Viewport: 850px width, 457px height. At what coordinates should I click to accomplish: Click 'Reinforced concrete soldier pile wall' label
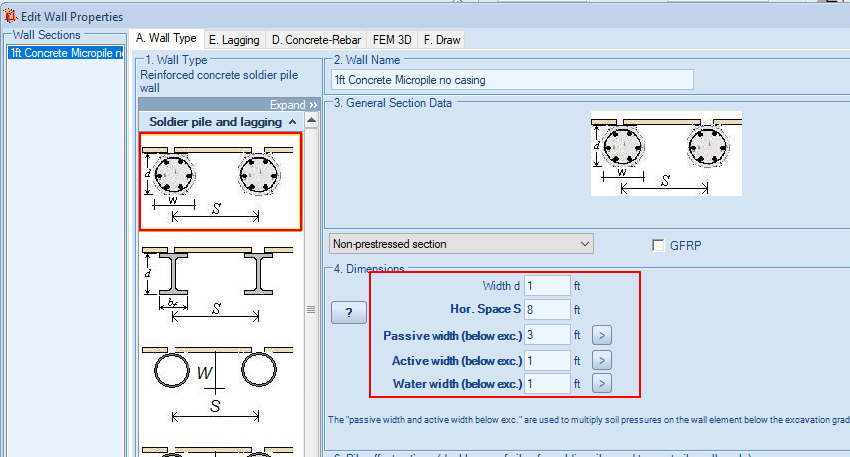click(x=219, y=81)
